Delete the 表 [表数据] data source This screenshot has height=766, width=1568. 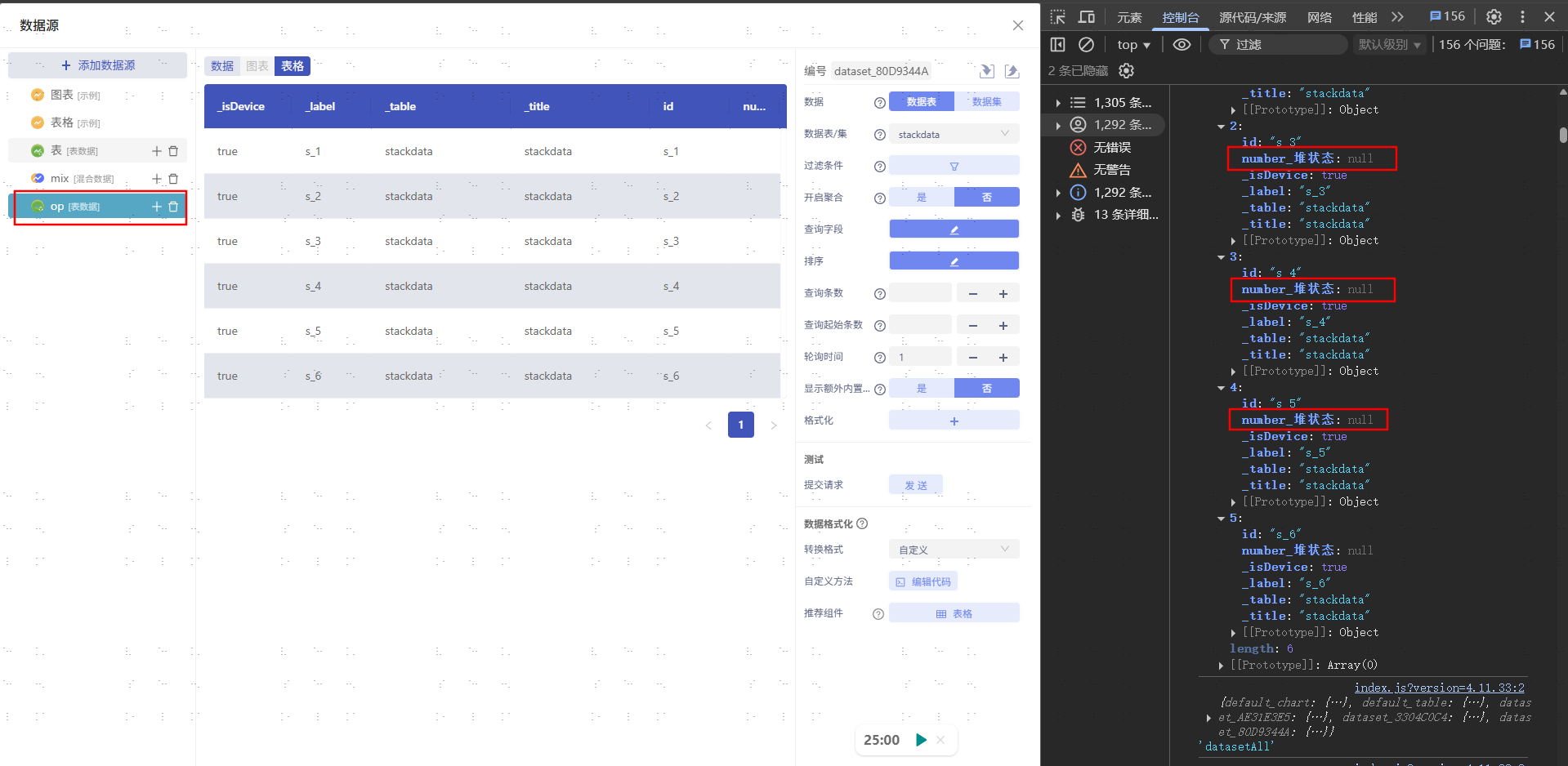tap(173, 151)
